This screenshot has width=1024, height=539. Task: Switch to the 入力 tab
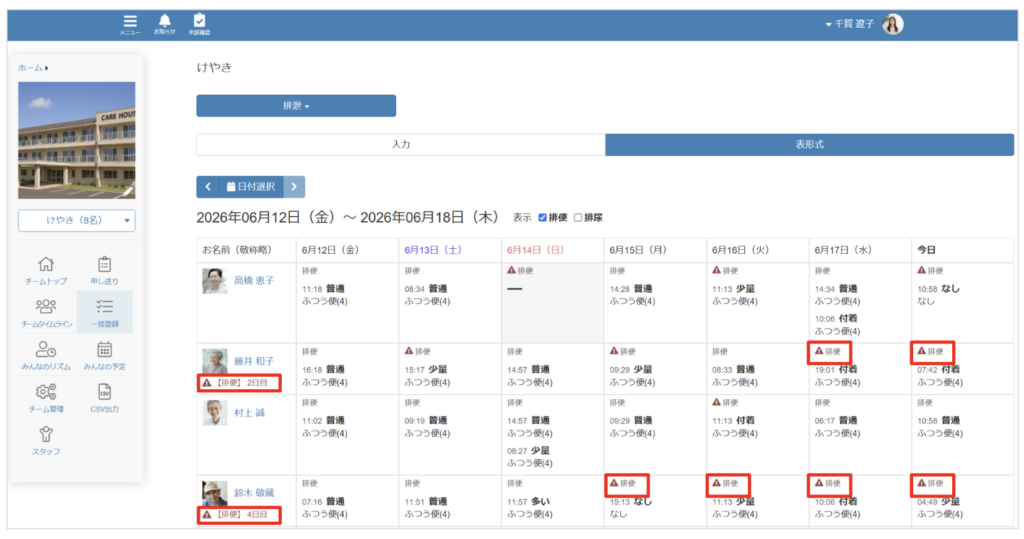tap(401, 144)
